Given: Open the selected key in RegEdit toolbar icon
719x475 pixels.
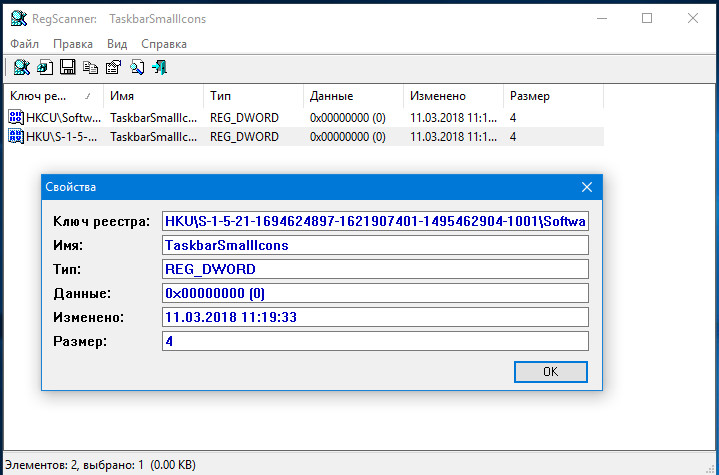Looking at the screenshot, I should click(x=45, y=67).
